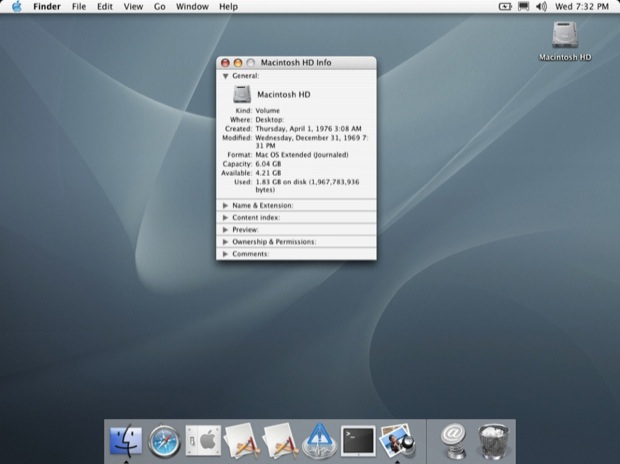
Task: Open the View menu
Action: (133, 7)
